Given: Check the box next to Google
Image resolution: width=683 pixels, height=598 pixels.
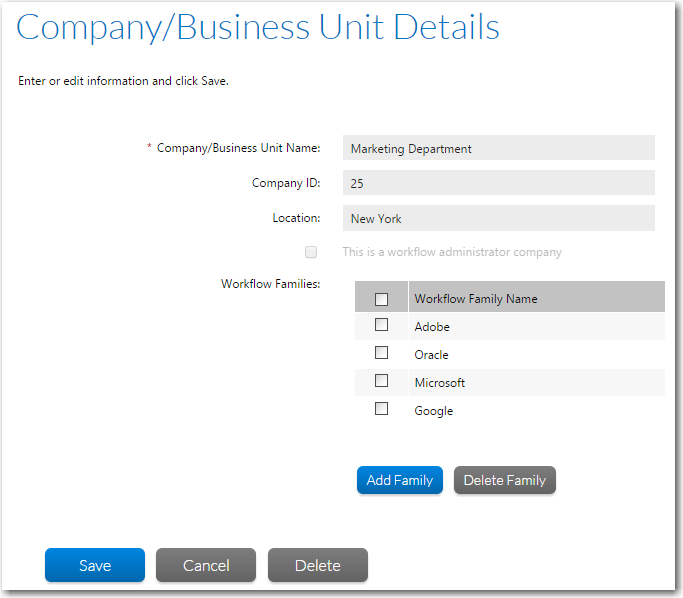Looking at the screenshot, I should tap(381, 409).
